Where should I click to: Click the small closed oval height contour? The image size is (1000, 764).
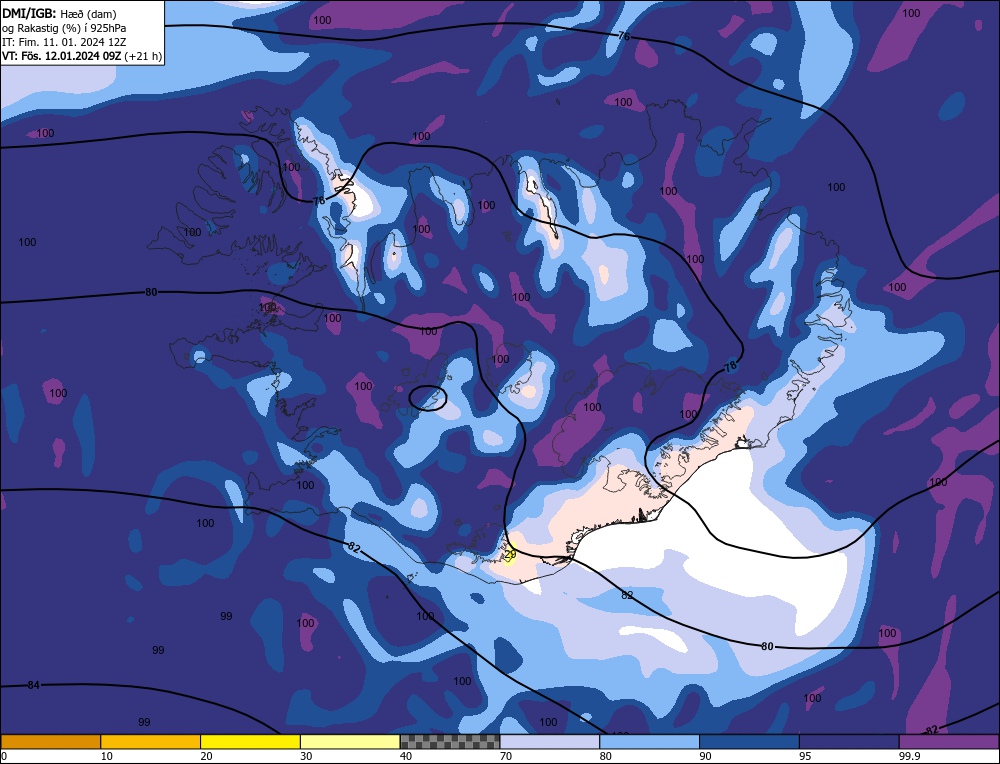tap(427, 398)
